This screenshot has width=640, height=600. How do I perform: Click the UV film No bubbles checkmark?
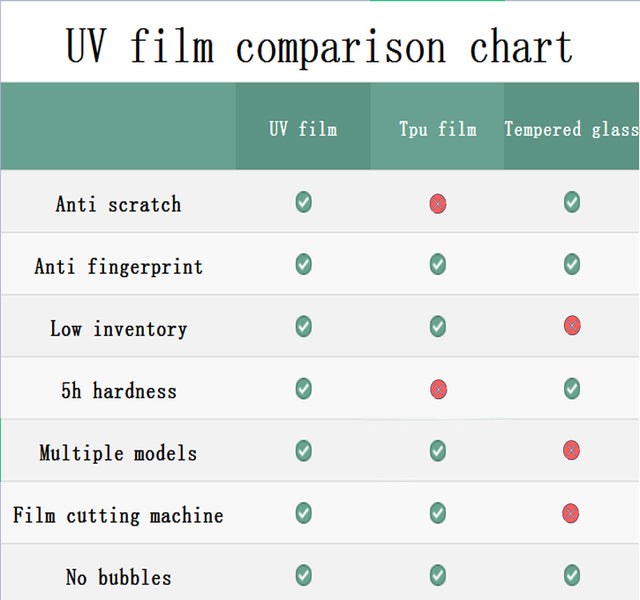tap(303, 576)
